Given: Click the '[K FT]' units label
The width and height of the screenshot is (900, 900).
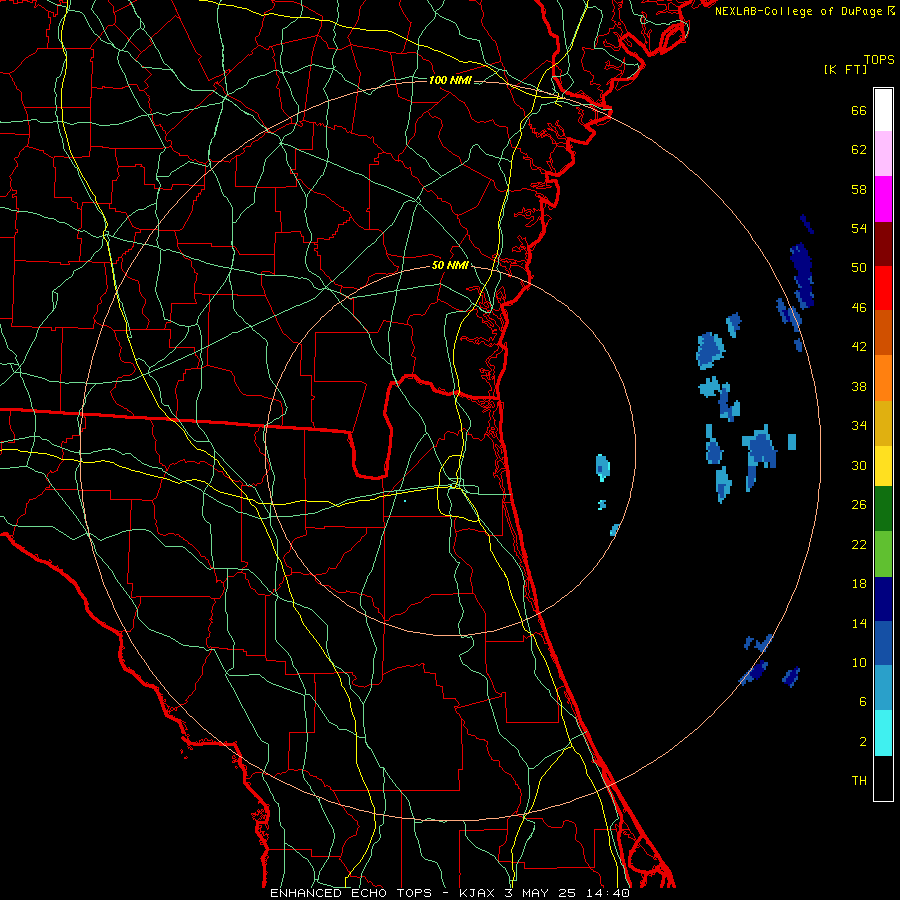Looking at the screenshot, I should pos(845,70).
